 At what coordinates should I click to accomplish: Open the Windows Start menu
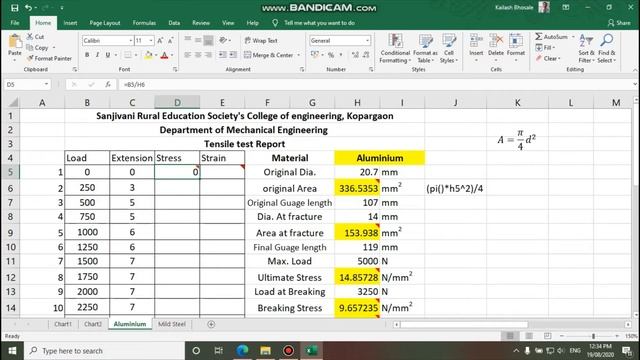(x=12, y=351)
